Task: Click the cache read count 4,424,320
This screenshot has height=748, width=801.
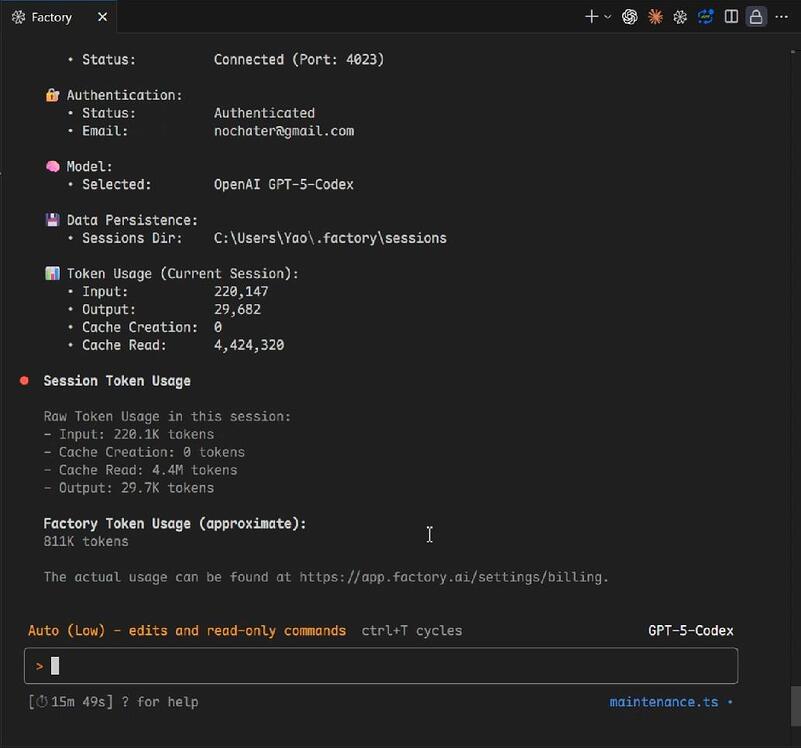Action: tap(249, 345)
